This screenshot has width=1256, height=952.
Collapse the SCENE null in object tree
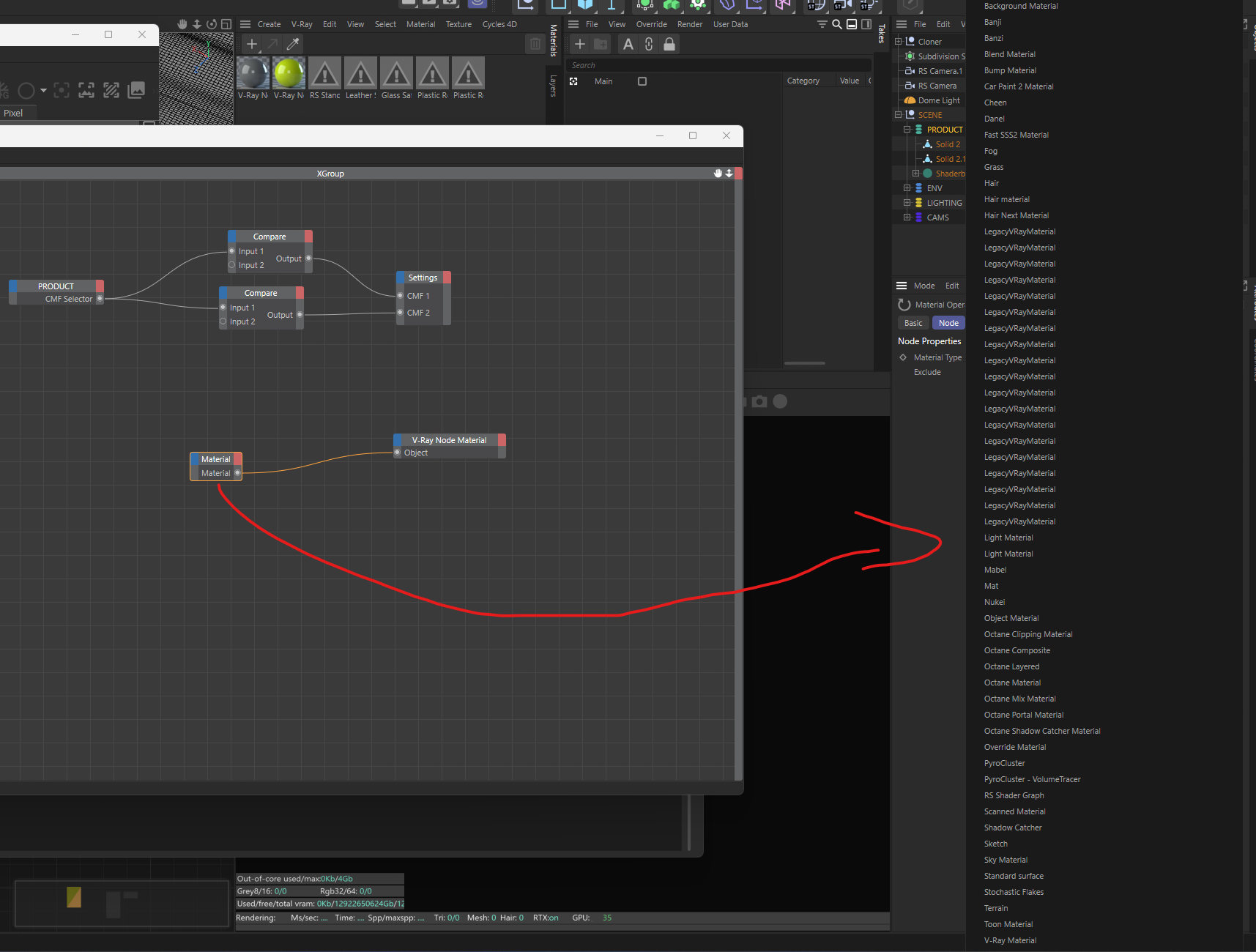[899, 115]
